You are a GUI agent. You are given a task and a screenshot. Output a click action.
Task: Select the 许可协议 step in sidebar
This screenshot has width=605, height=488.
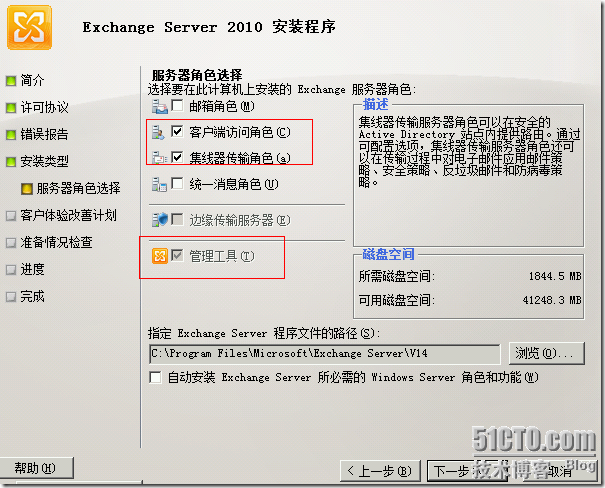pos(44,108)
